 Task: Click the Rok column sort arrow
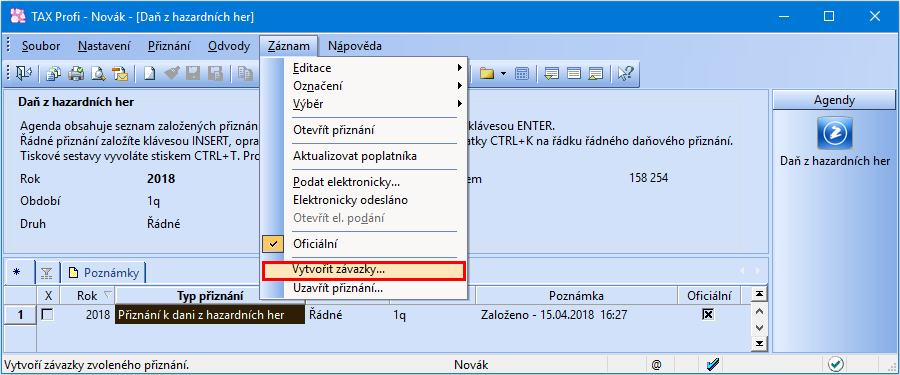tap(107, 296)
